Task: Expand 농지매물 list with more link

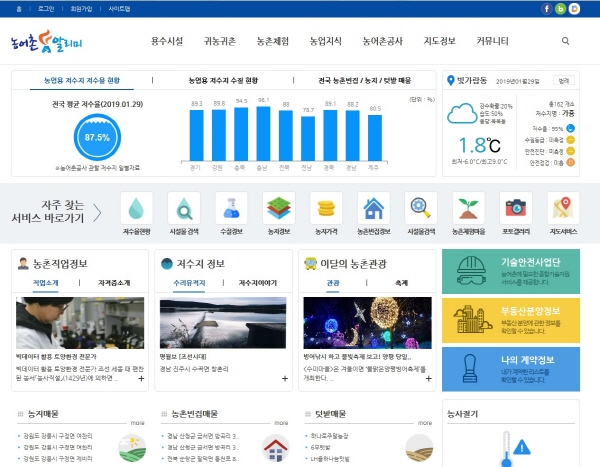Action: tap(137, 423)
